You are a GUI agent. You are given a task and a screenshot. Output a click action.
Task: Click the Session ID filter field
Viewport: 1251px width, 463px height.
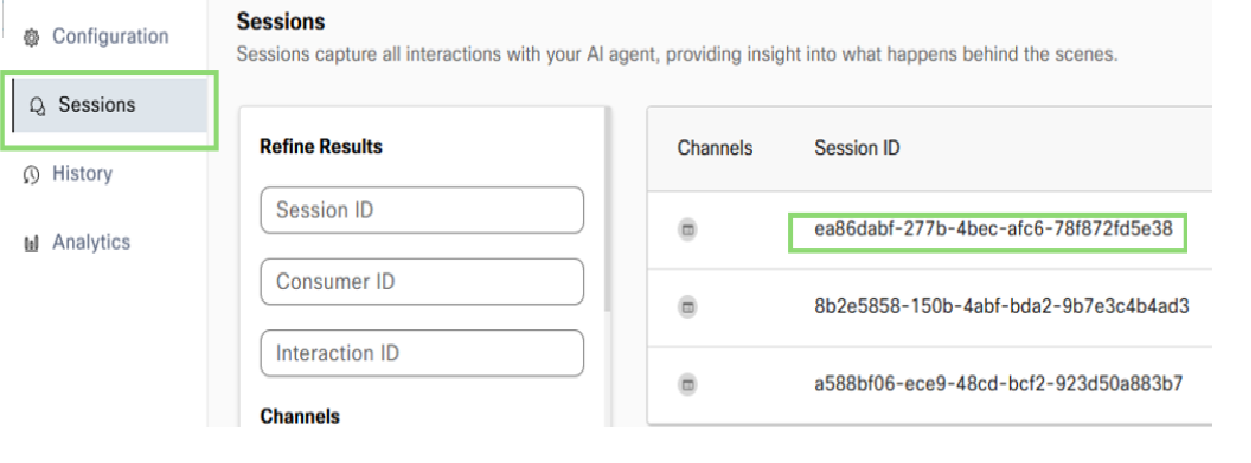pyautogui.click(x=421, y=210)
